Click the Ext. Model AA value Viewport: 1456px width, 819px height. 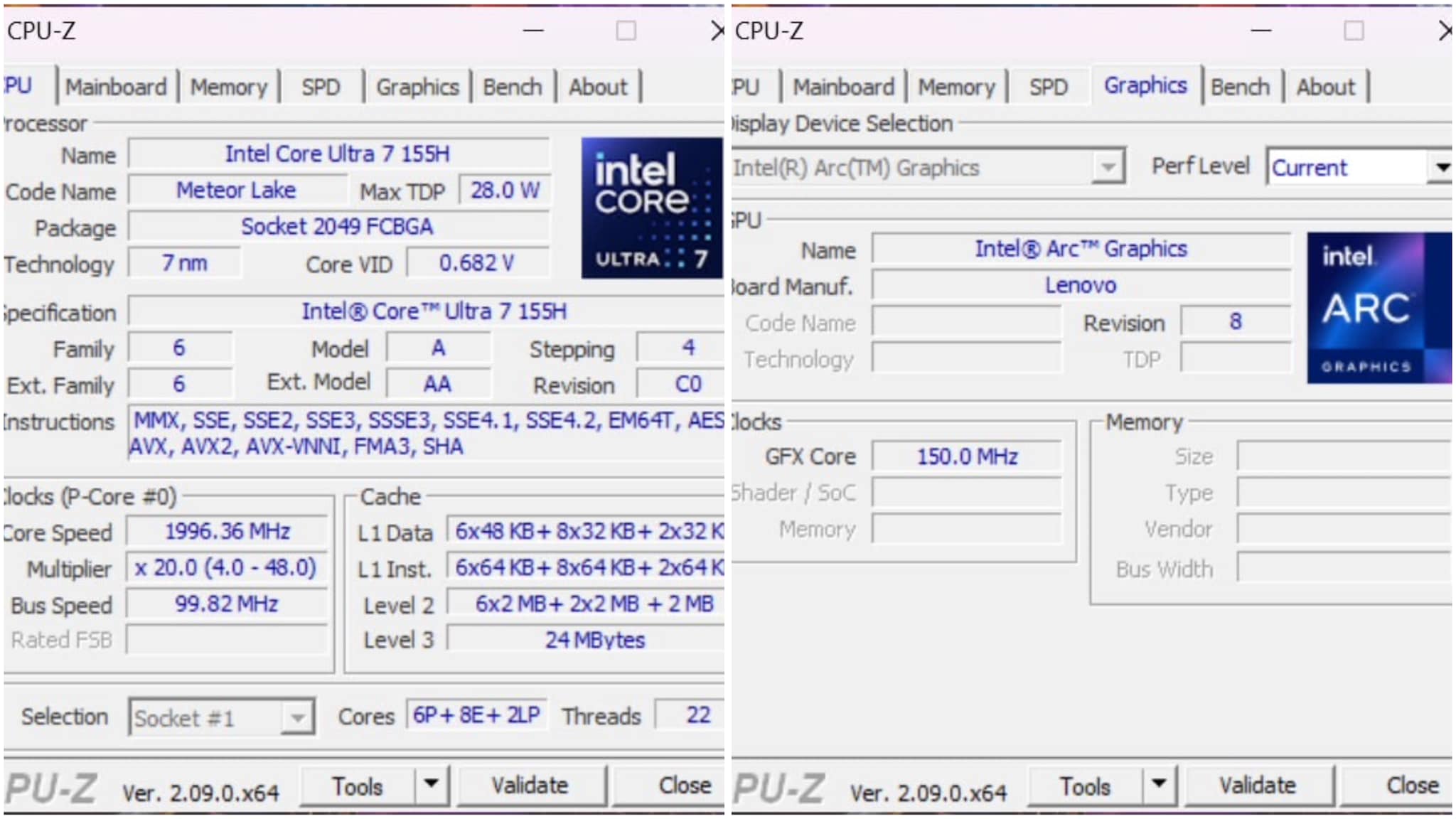[438, 385]
